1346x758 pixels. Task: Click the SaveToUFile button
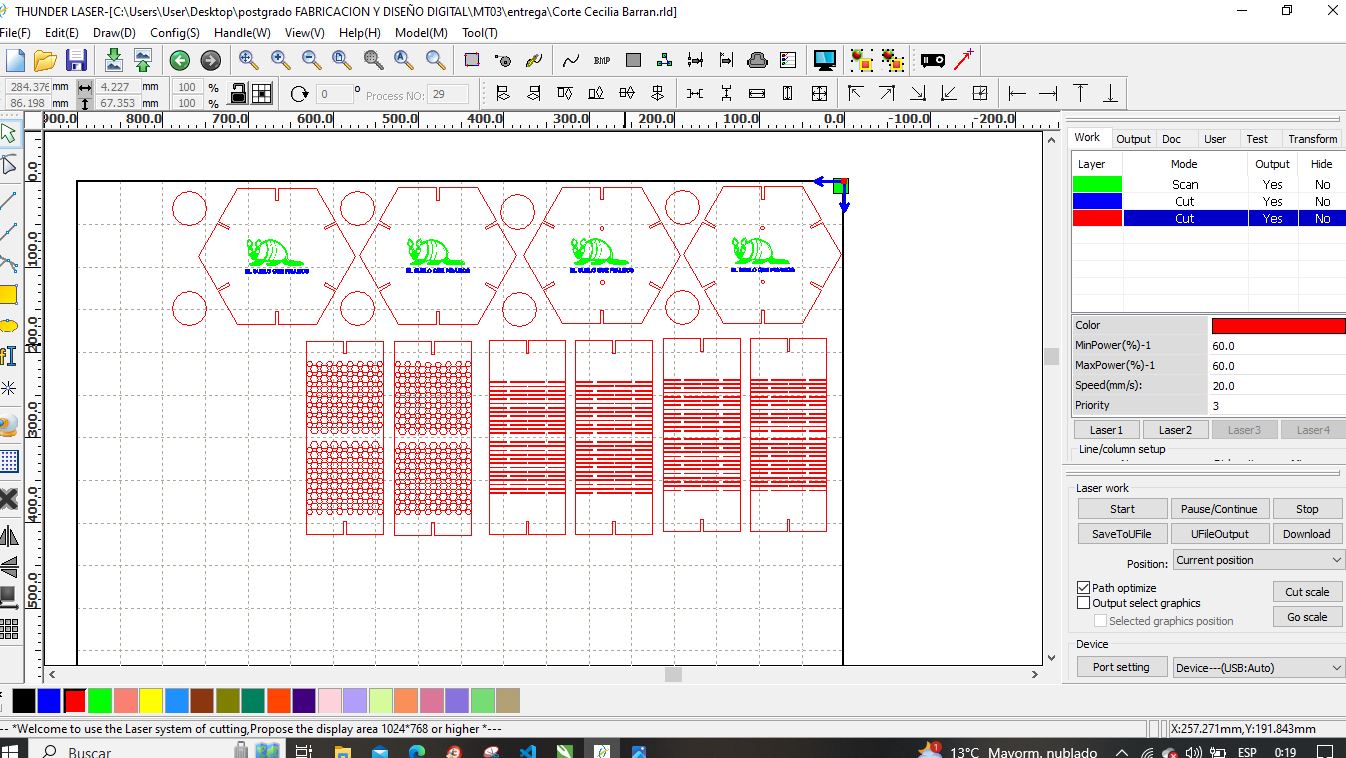pyautogui.click(x=1122, y=534)
